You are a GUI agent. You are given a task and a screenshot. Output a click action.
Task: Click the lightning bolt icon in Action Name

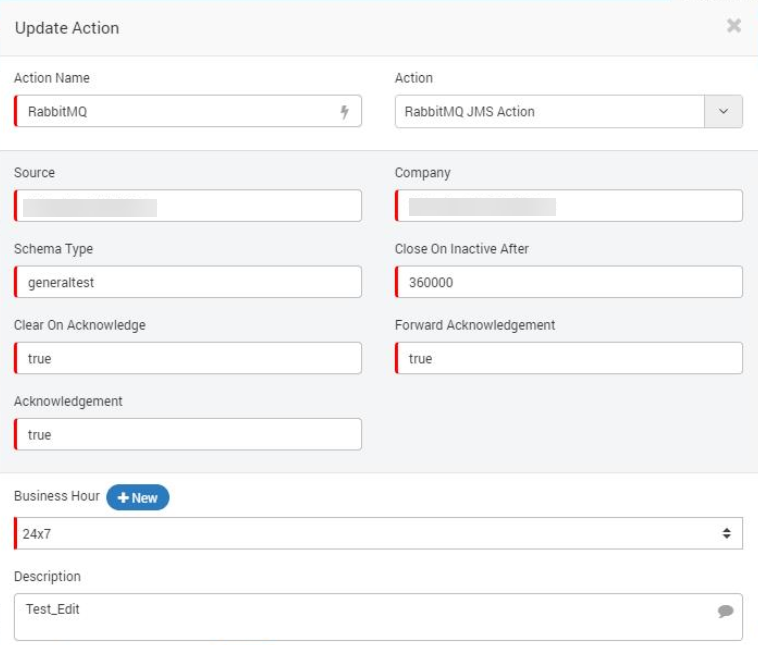pos(344,112)
